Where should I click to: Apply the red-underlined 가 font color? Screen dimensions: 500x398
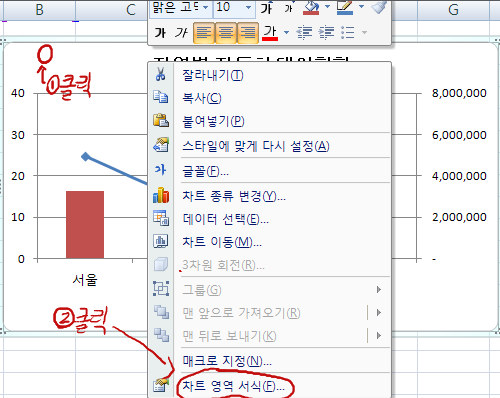point(270,33)
